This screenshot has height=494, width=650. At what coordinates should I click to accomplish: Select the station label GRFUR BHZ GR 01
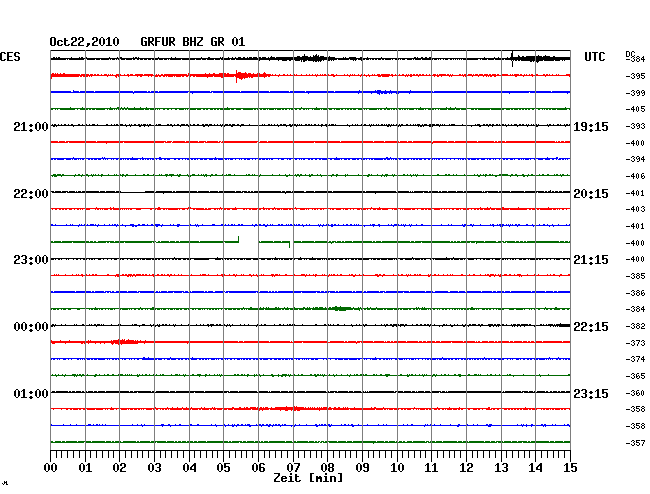(x=192, y=42)
